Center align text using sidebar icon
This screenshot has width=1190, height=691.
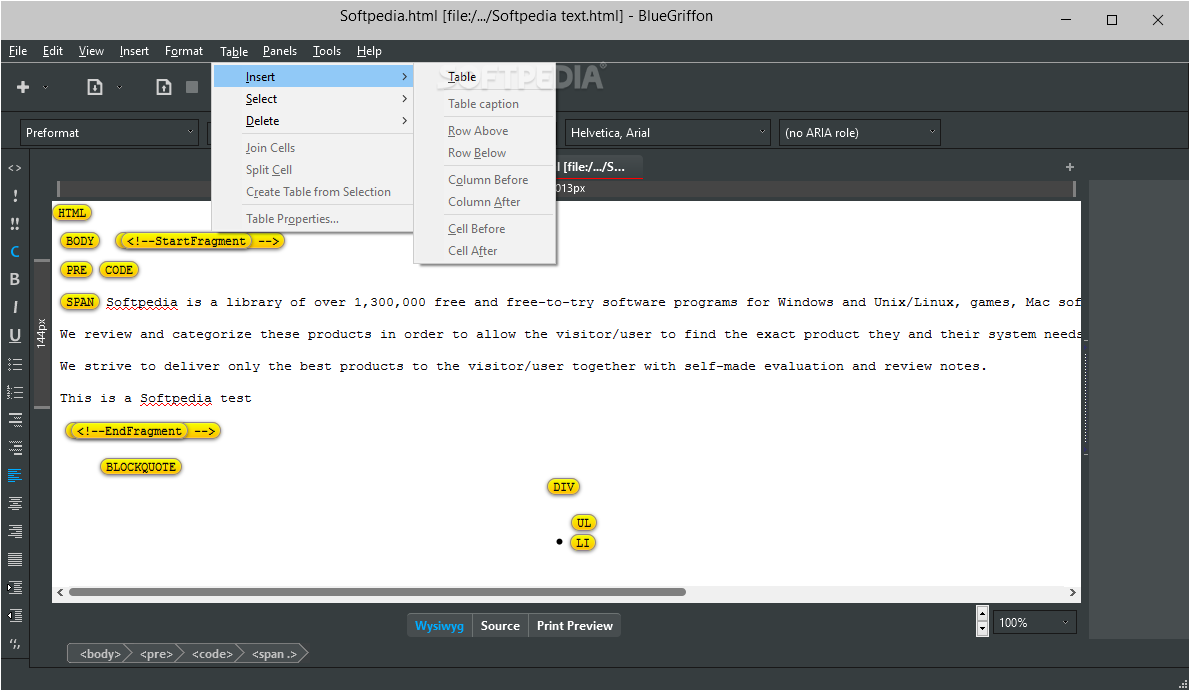coord(14,503)
